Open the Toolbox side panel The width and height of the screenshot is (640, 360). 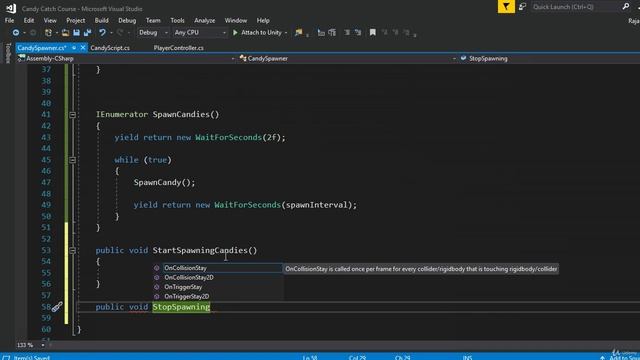[8, 53]
